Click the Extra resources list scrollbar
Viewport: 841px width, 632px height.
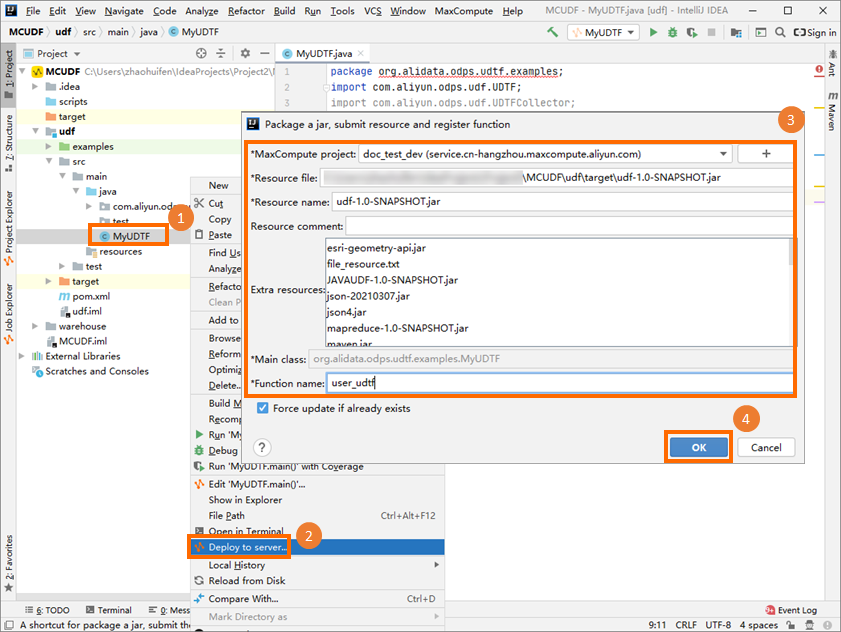pyautogui.click(x=791, y=252)
